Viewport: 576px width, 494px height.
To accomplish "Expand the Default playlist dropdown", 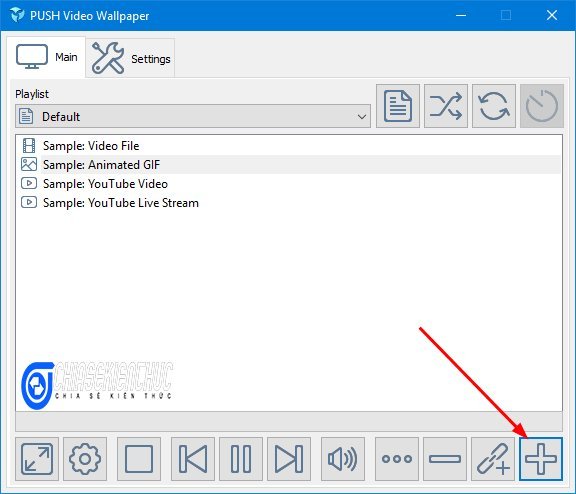I will pos(193,116).
